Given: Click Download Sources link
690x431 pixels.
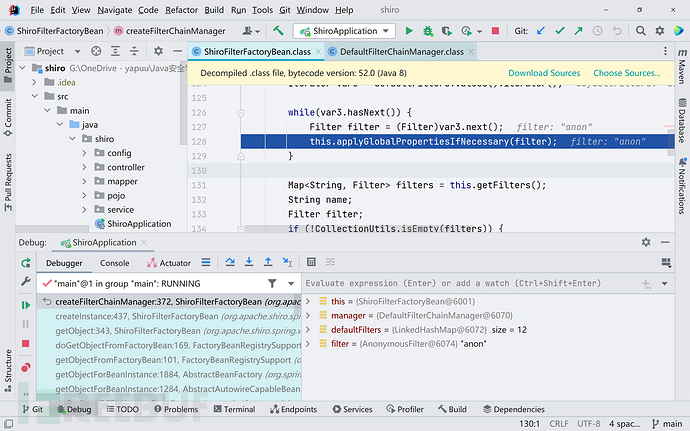Looking at the screenshot, I should (x=544, y=73).
